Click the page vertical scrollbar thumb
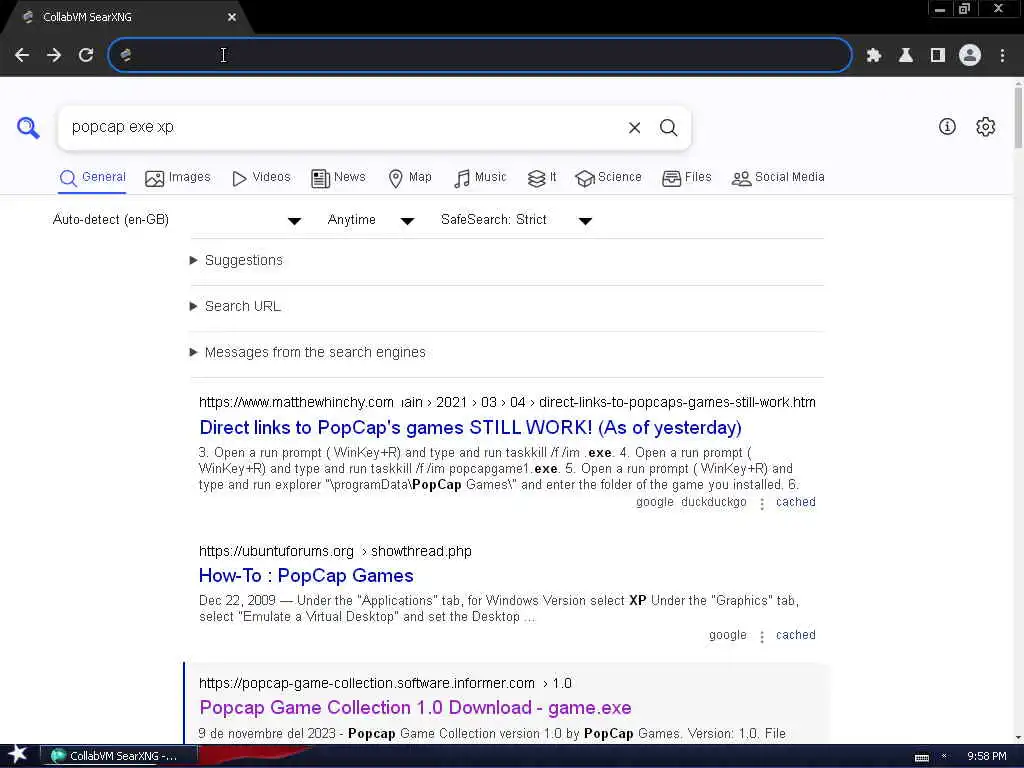The image size is (1024, 768). 1018,116
